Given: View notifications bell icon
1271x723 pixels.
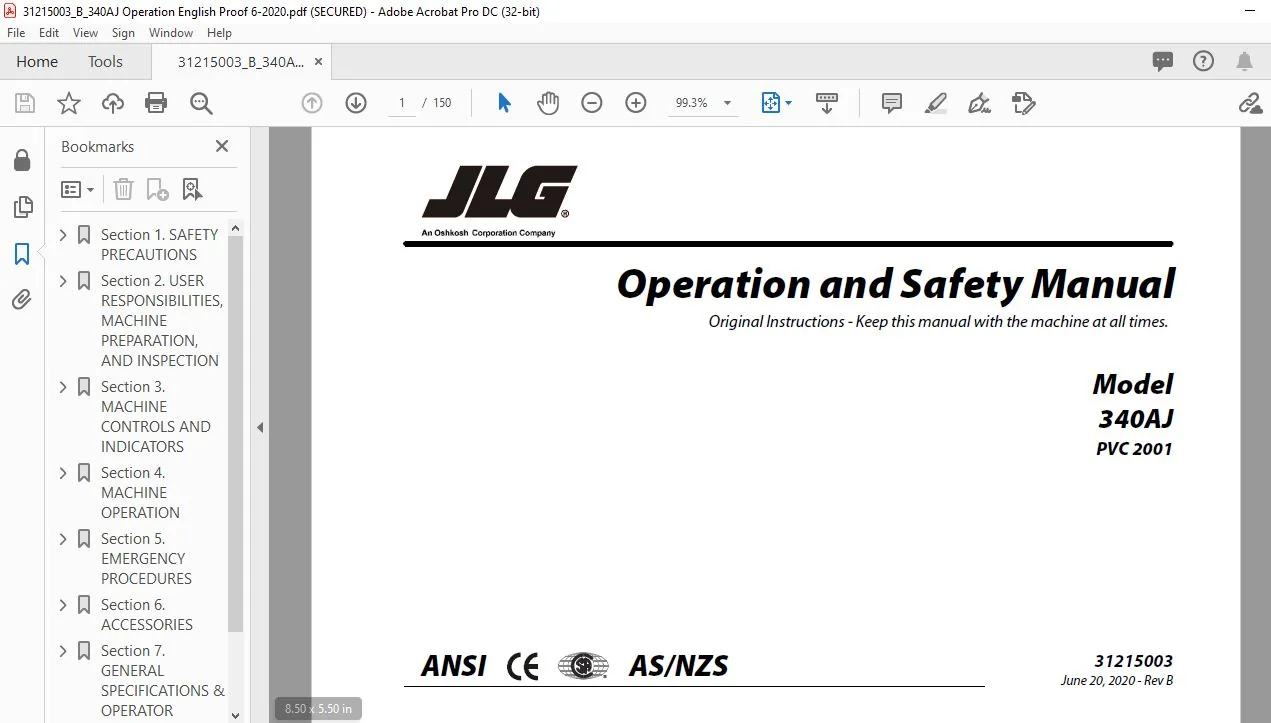Looking at the screenshot, I should pos(1244,61).
